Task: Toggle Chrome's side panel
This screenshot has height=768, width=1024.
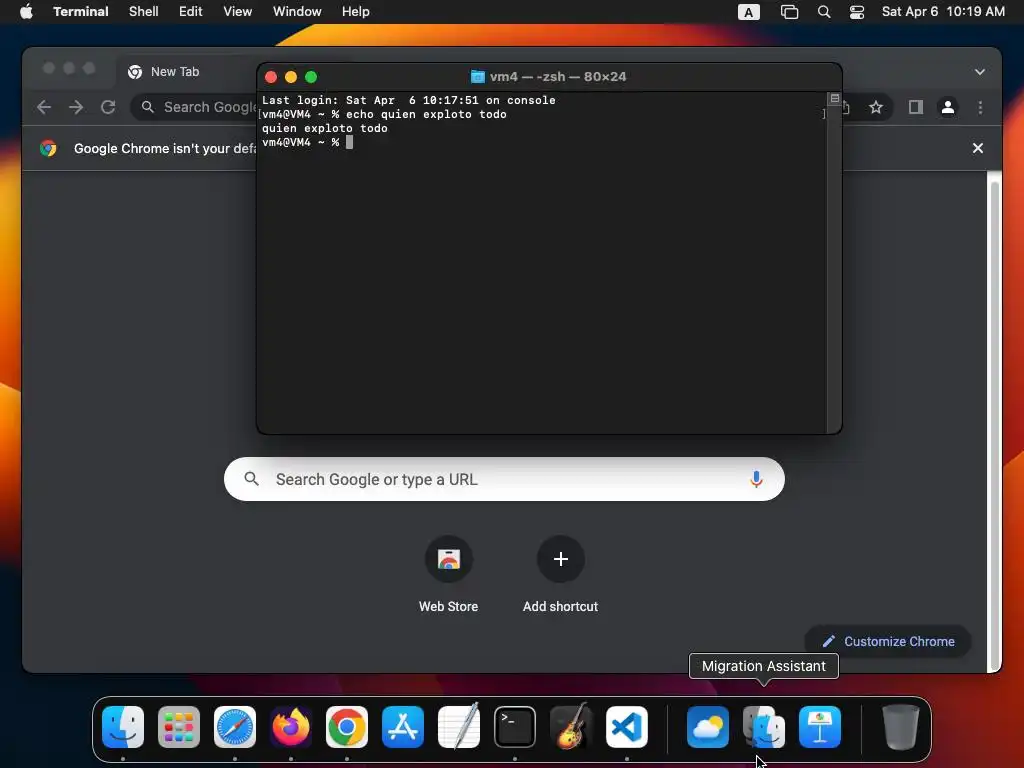Action: coord(916,107)
